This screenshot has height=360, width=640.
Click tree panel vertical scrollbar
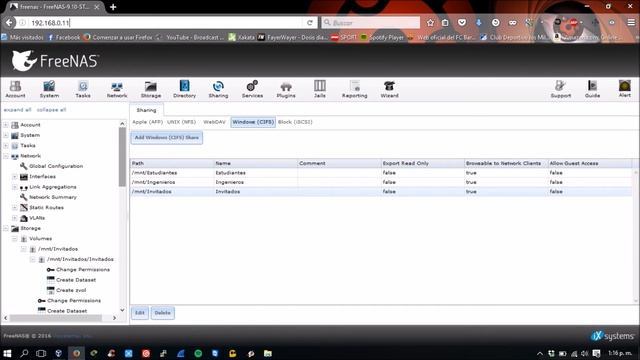pos(122,157)
